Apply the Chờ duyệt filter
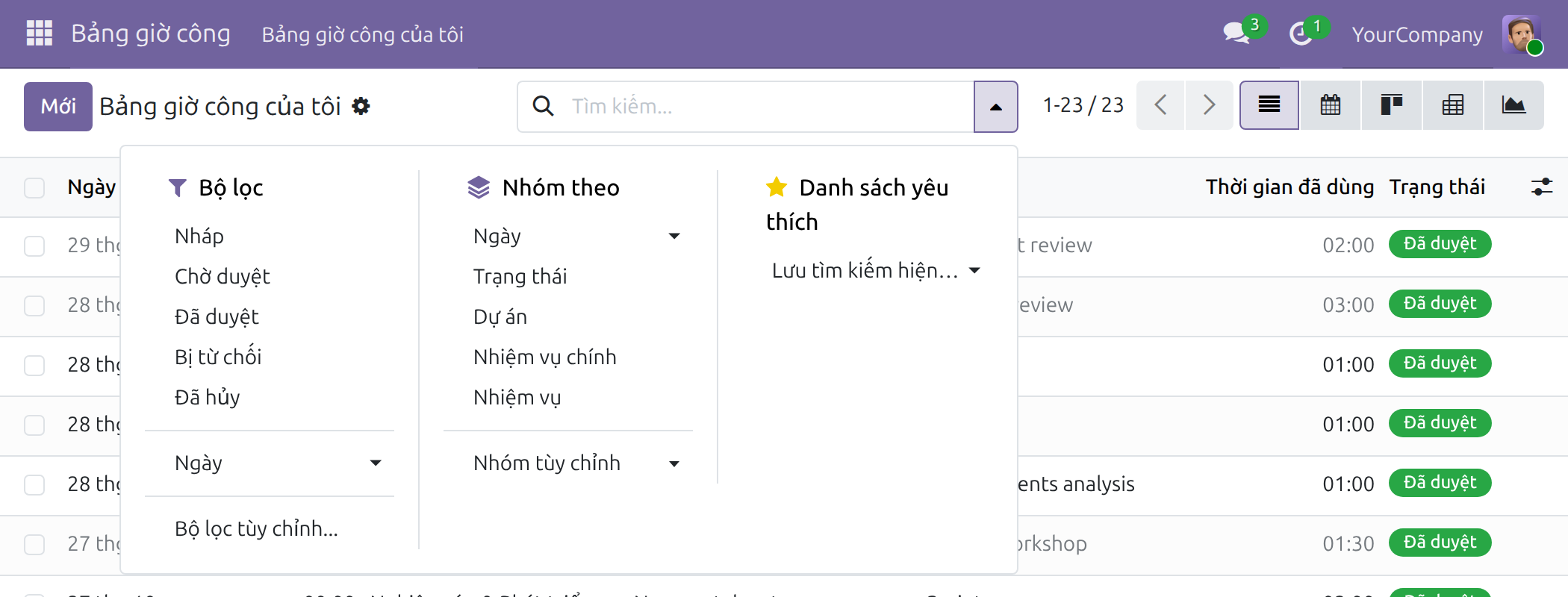Image resolution: width=1568 pixels, height=597 pixels. click(x=222, y=276)
